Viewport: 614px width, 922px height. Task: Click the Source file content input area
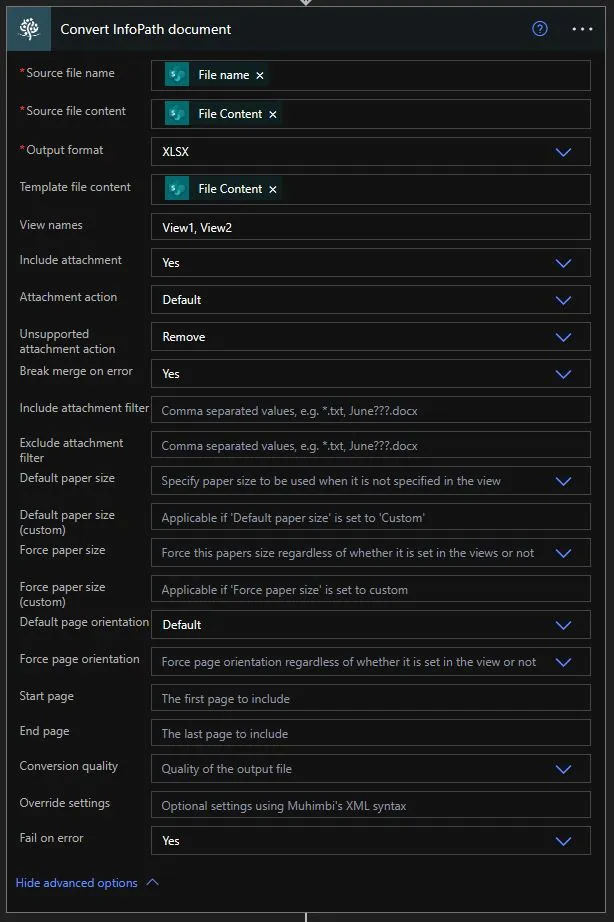click(x=371, y=114)
